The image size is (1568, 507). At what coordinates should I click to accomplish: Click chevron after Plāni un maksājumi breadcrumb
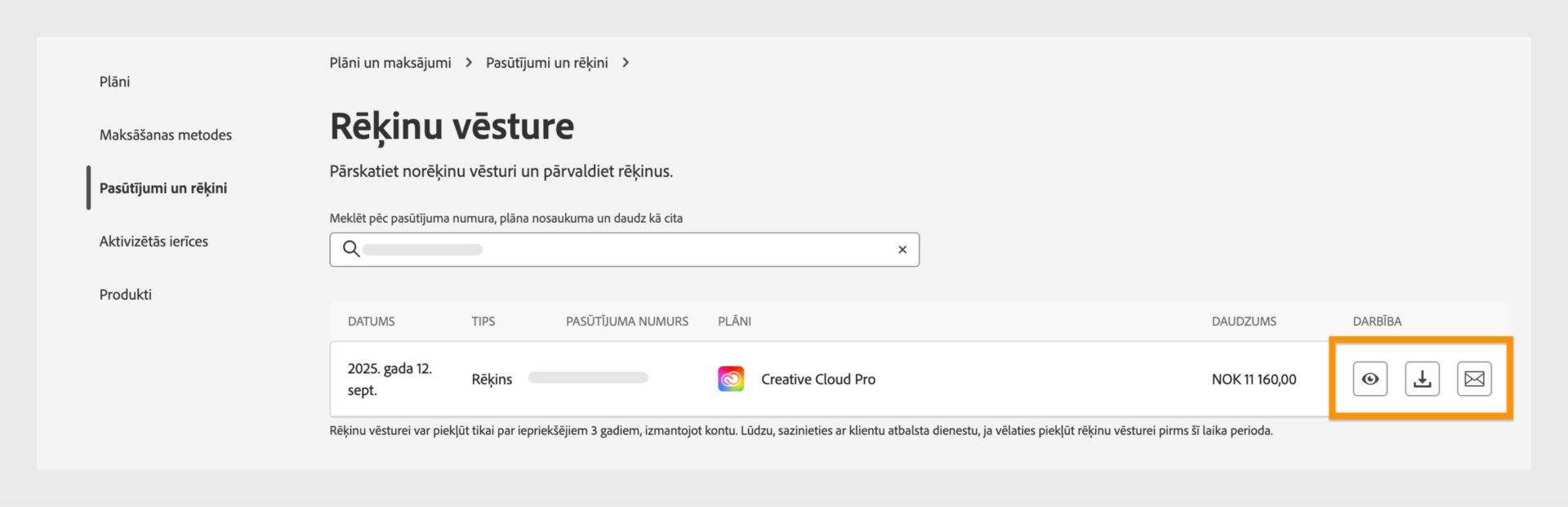click(469, 63)
